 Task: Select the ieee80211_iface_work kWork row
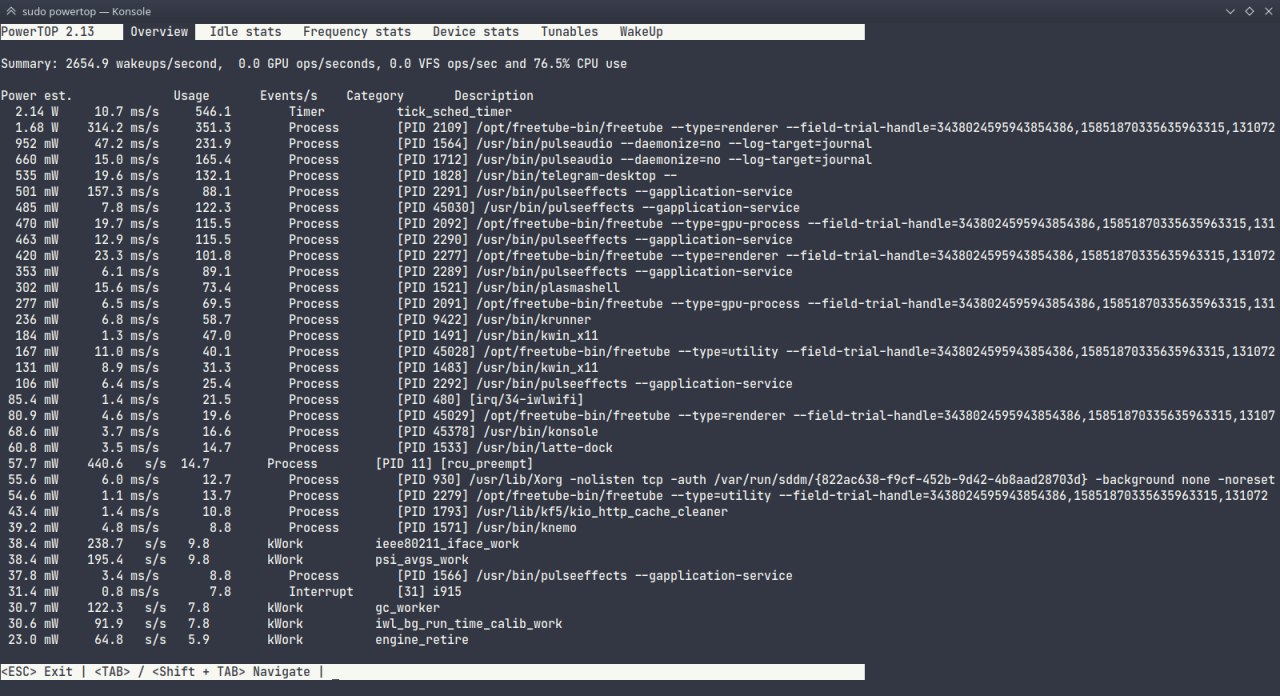click(263, 544)
